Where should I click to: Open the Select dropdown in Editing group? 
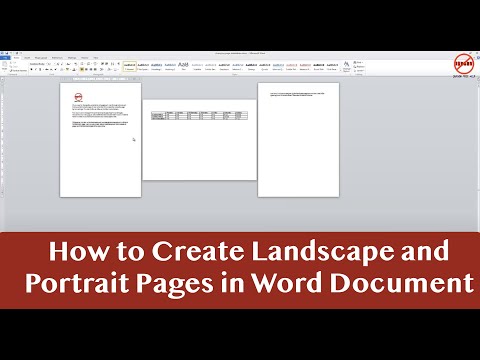click(x=359, y=71)
